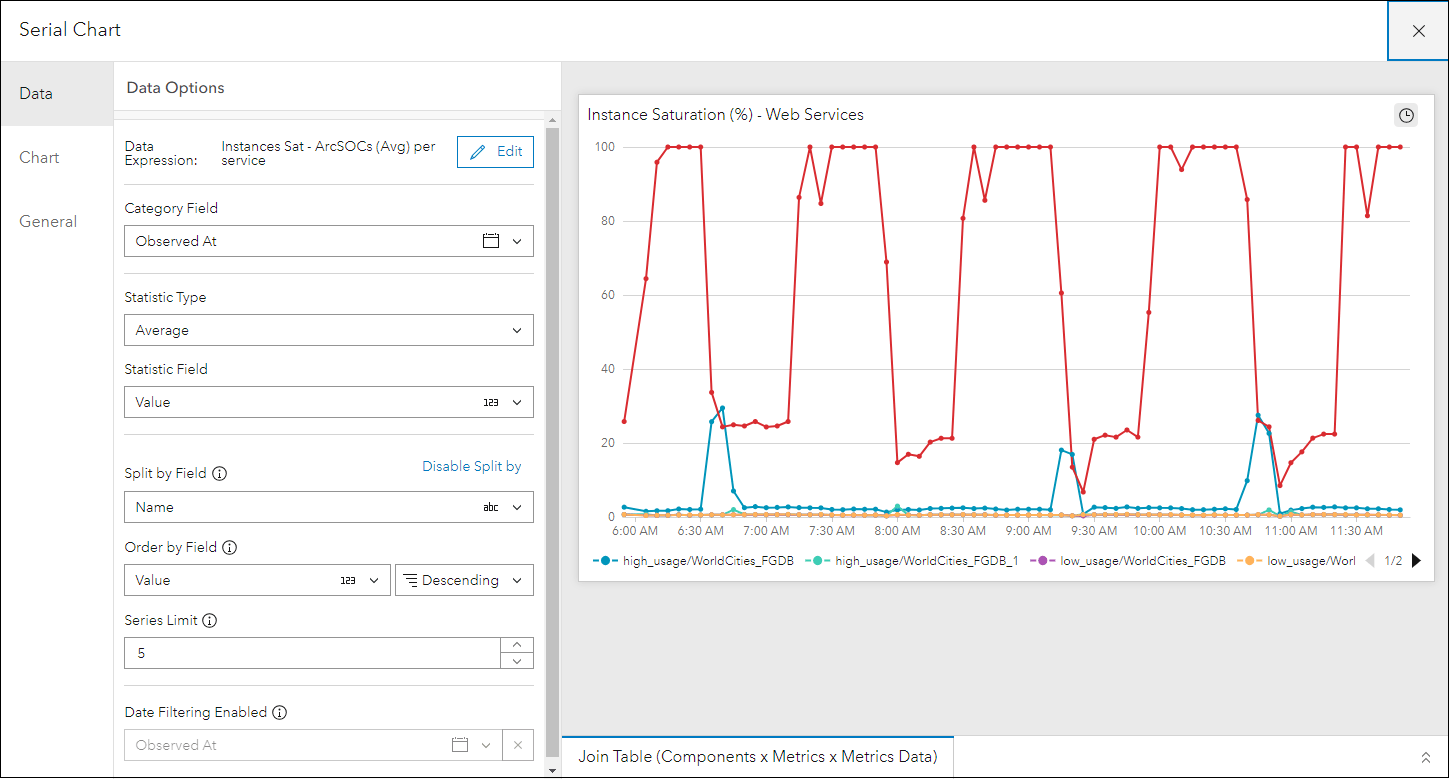
Task: Increase the Series Limit value
Action: [516, 646]
